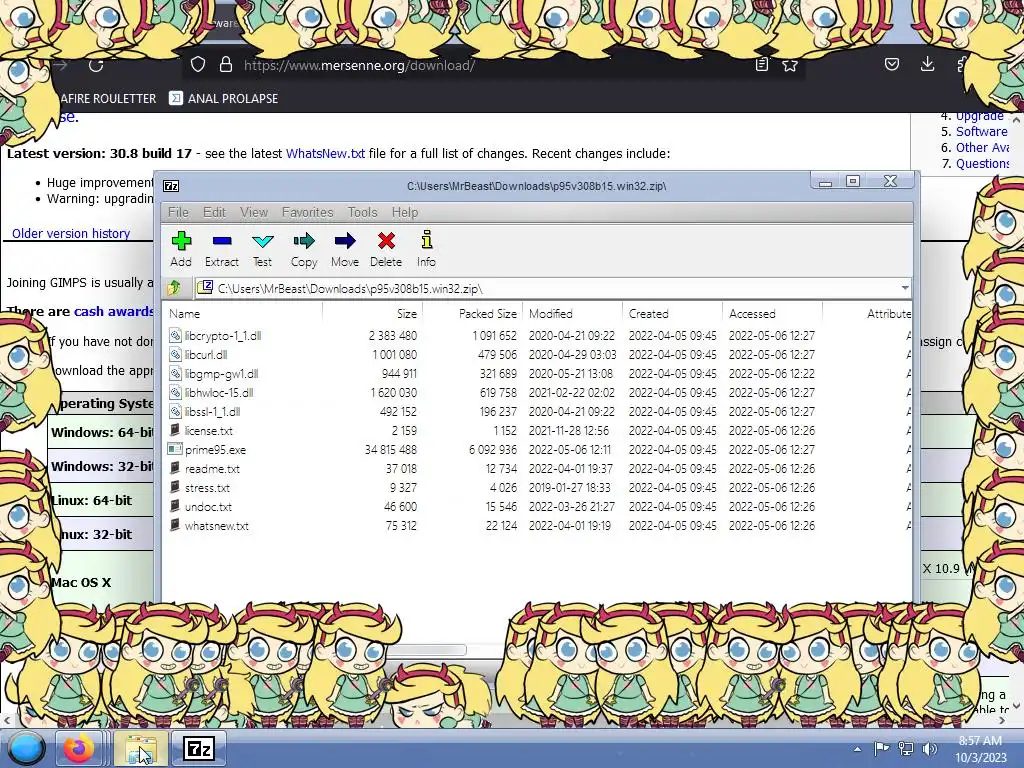The image size is (1024, 768).
Task: Click the Mac OS X table row
Action: (x=101, y=582)
